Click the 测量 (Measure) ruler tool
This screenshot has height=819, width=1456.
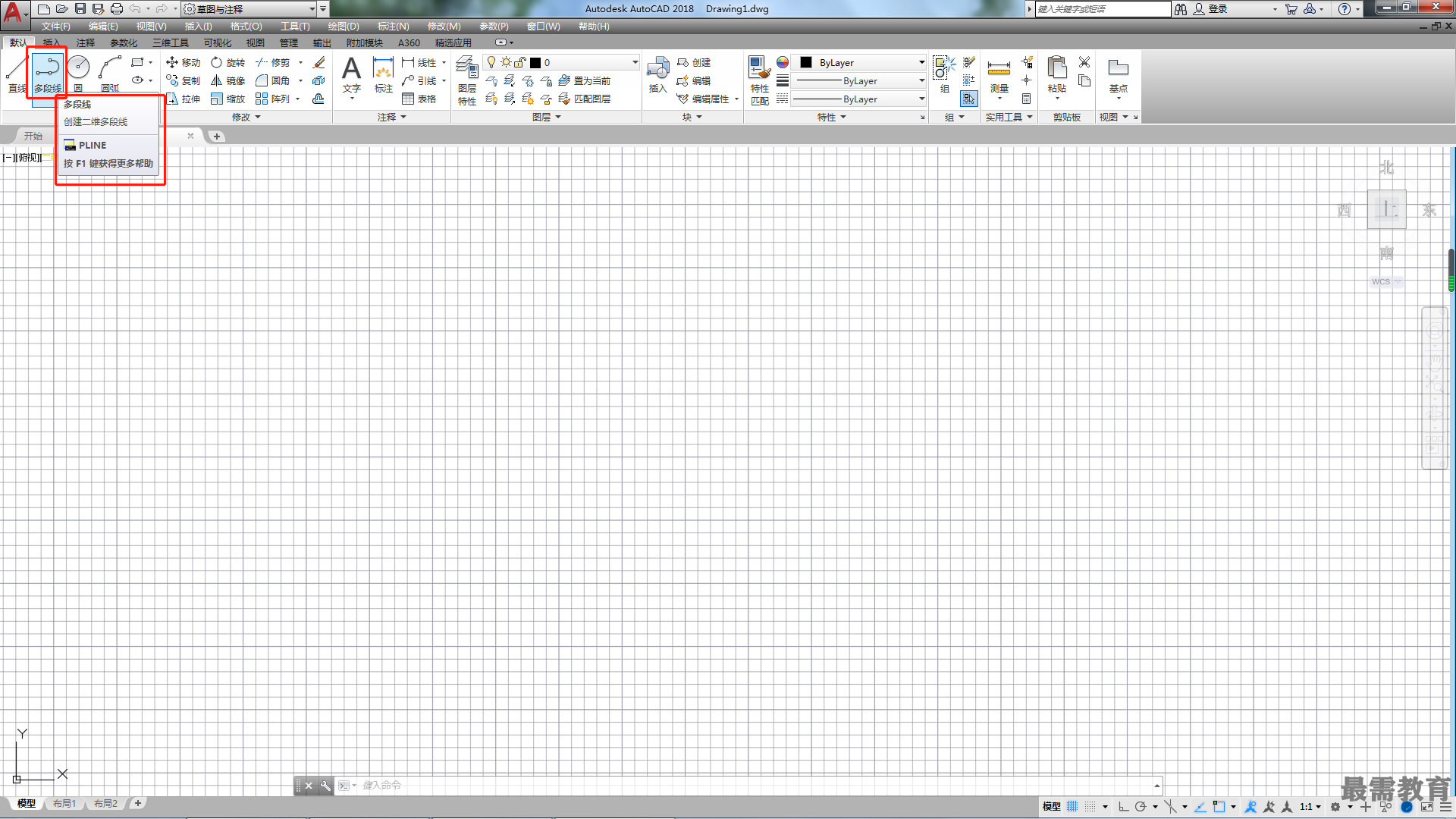(x=999, y=74)
